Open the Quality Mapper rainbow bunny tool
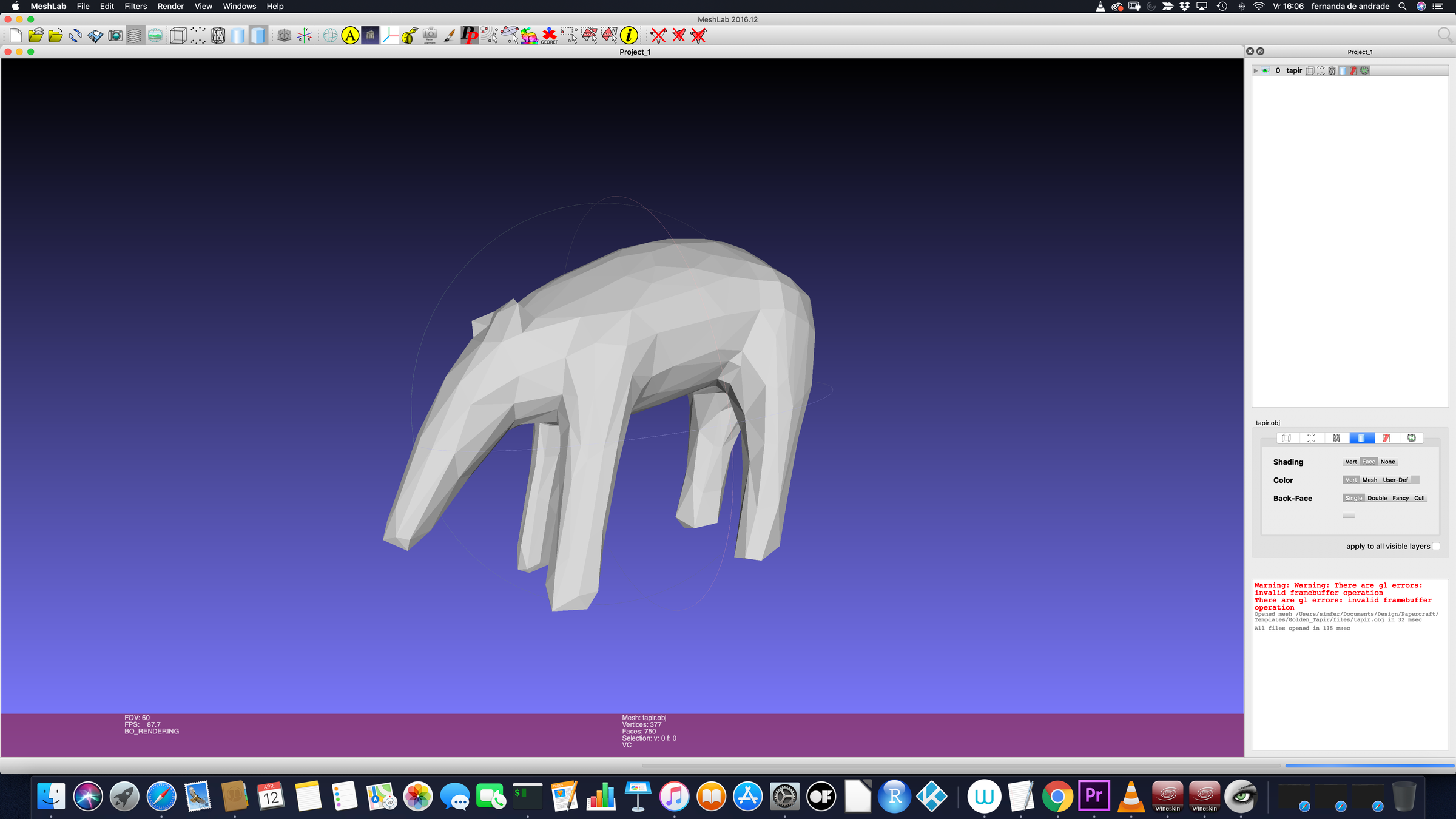The image size is (1456, 819). pyautogui.click(x=528, y=35)
